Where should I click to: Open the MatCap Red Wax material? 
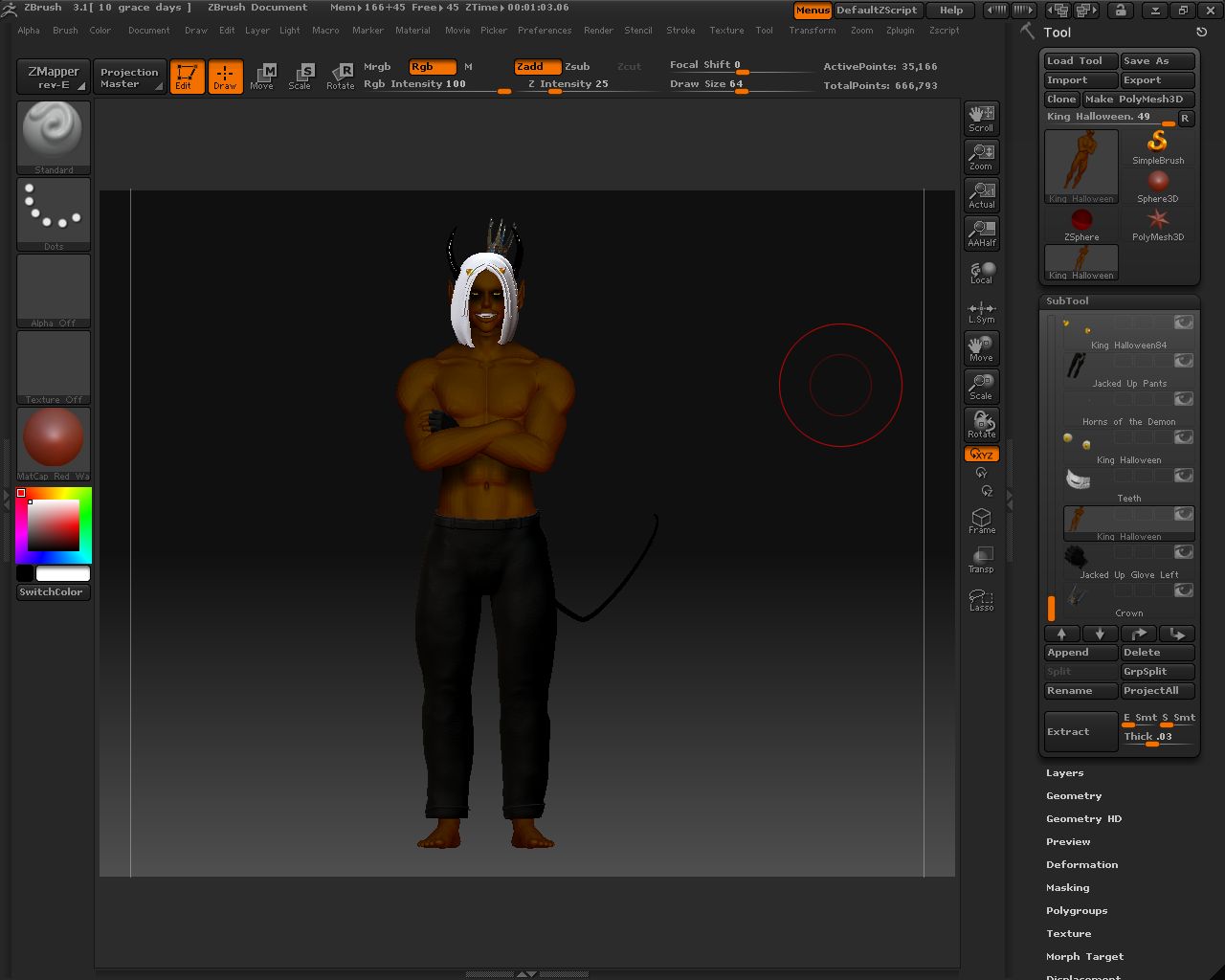click(x=53, y=440)
